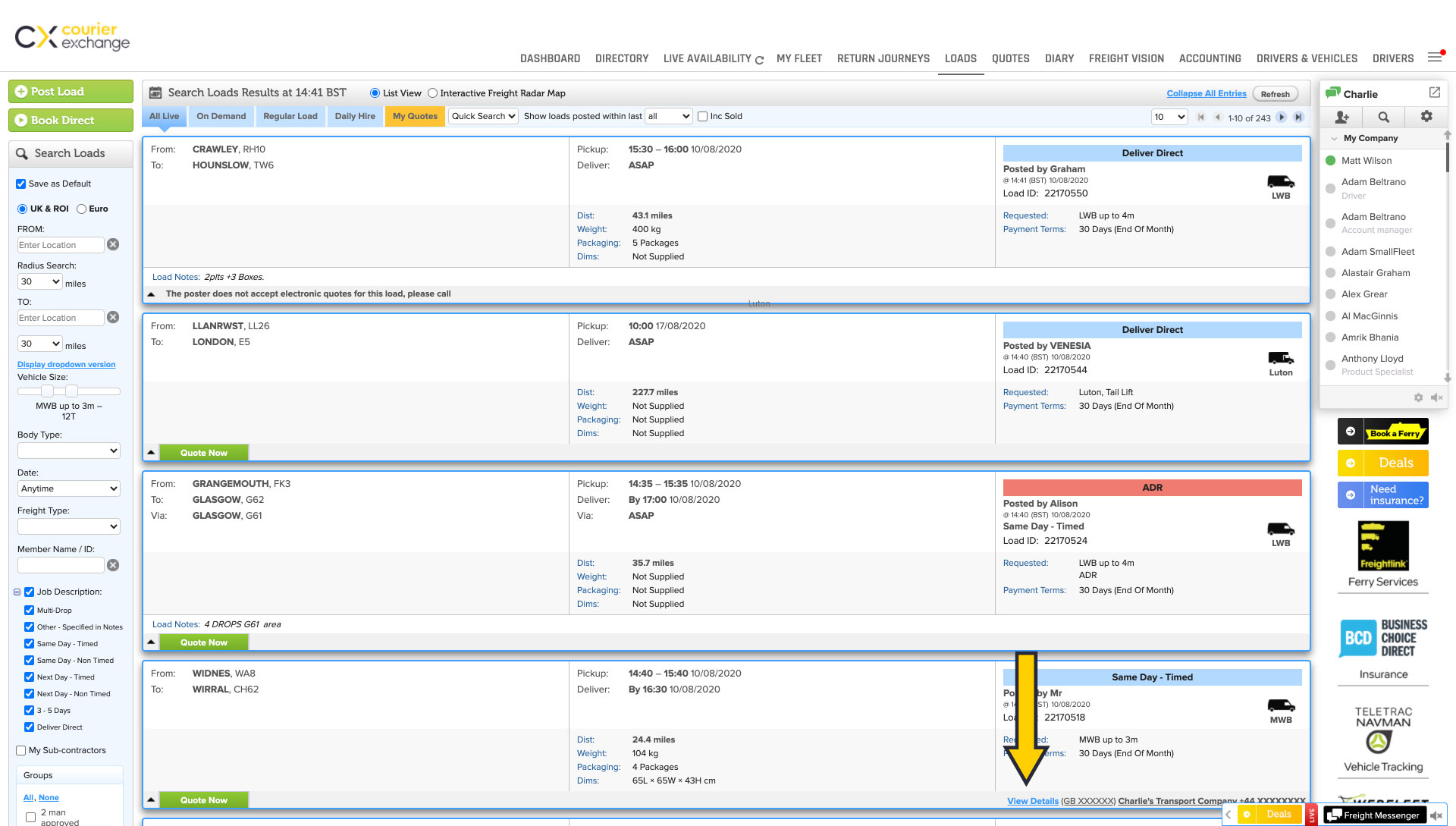The height and width of the screenshot is (826, 1456).
Task: Click the Live Availability refresh icon
Action: [x=759, y=59]
